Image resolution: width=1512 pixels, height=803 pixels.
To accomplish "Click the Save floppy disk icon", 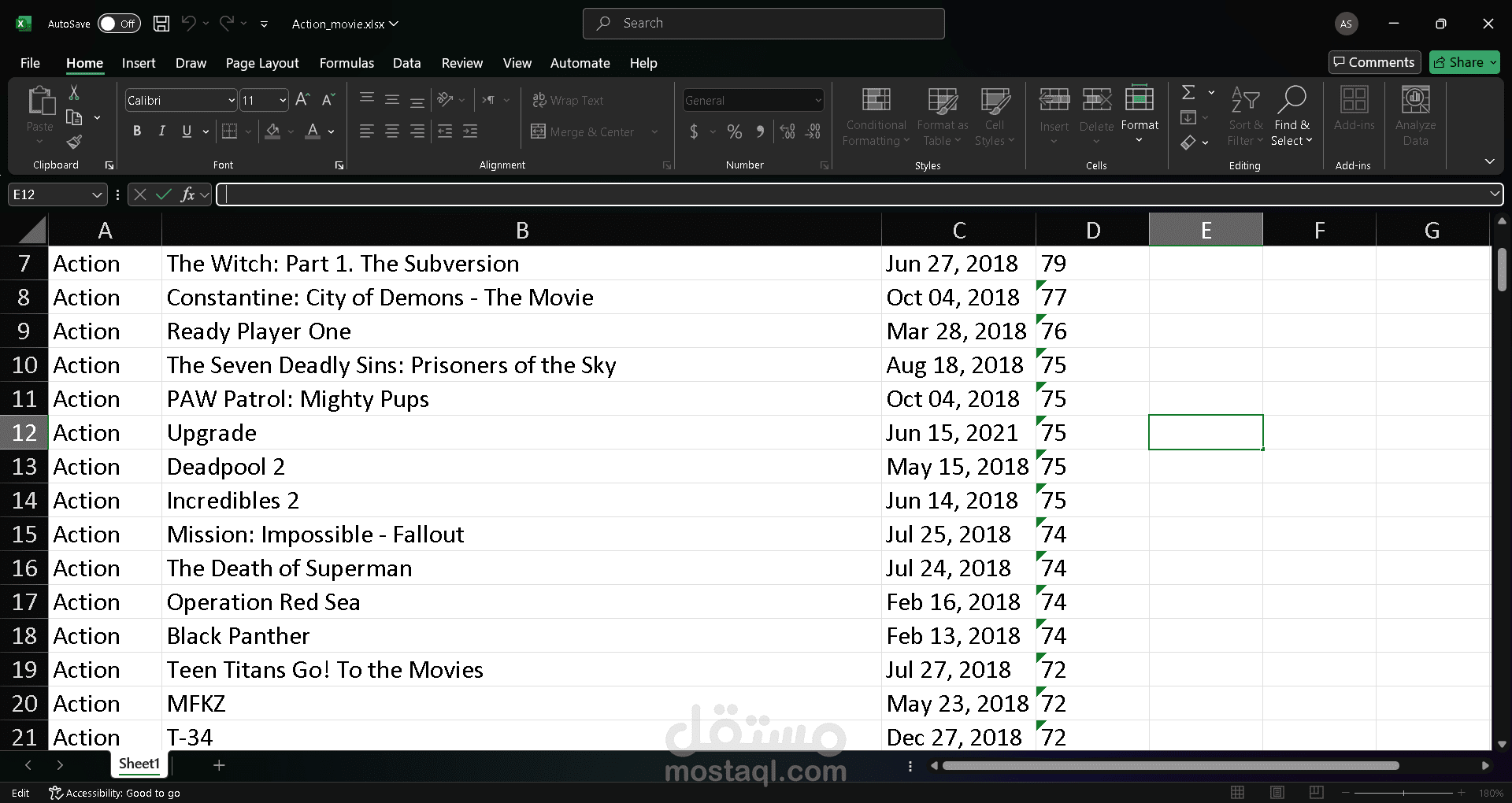I will [x=161, y=24].
